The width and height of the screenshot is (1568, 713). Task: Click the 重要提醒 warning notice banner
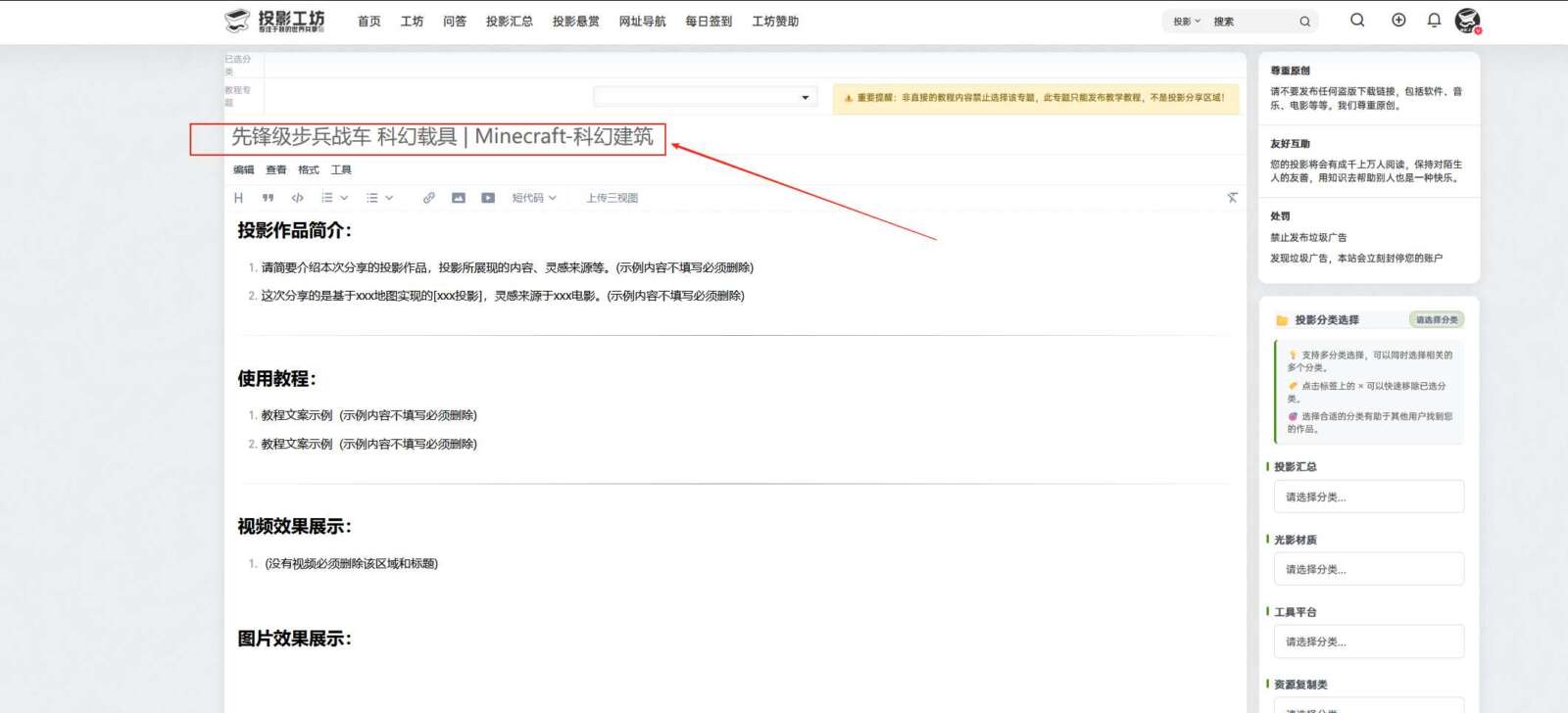point(1036,98)
